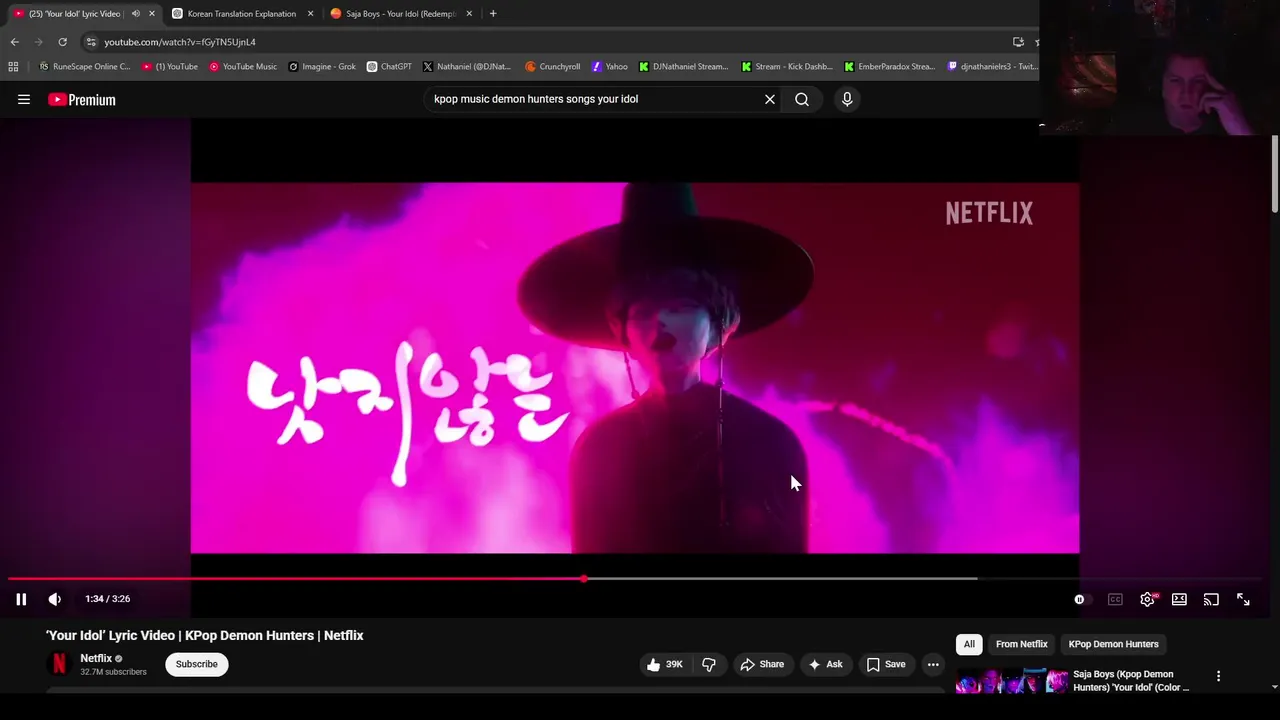Toggle closed captions CC button
This screenshot has height=720, width=1280.
[1115, 599]
